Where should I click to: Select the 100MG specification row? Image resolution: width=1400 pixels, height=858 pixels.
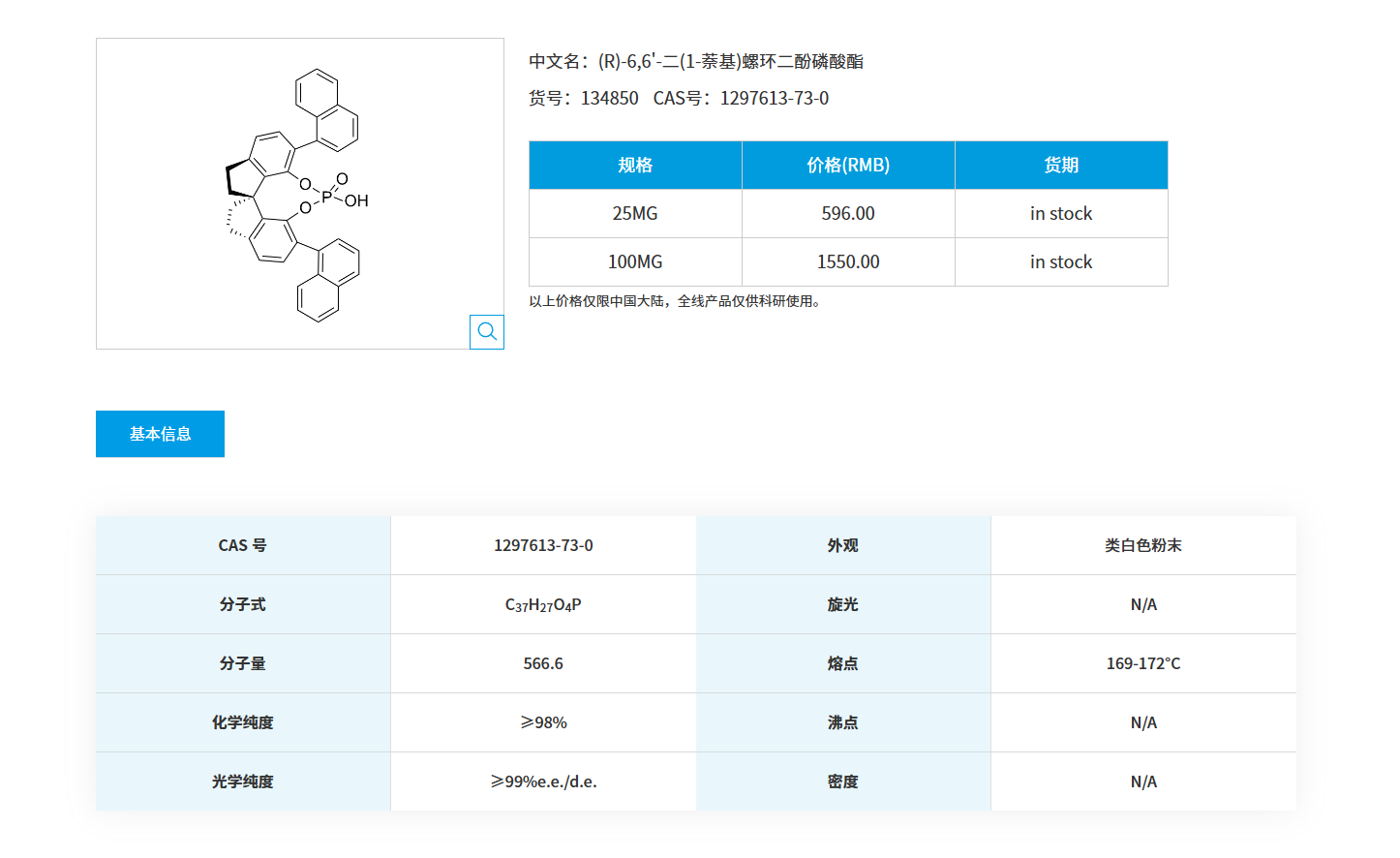pyautogui.click(x=634, y=261)
